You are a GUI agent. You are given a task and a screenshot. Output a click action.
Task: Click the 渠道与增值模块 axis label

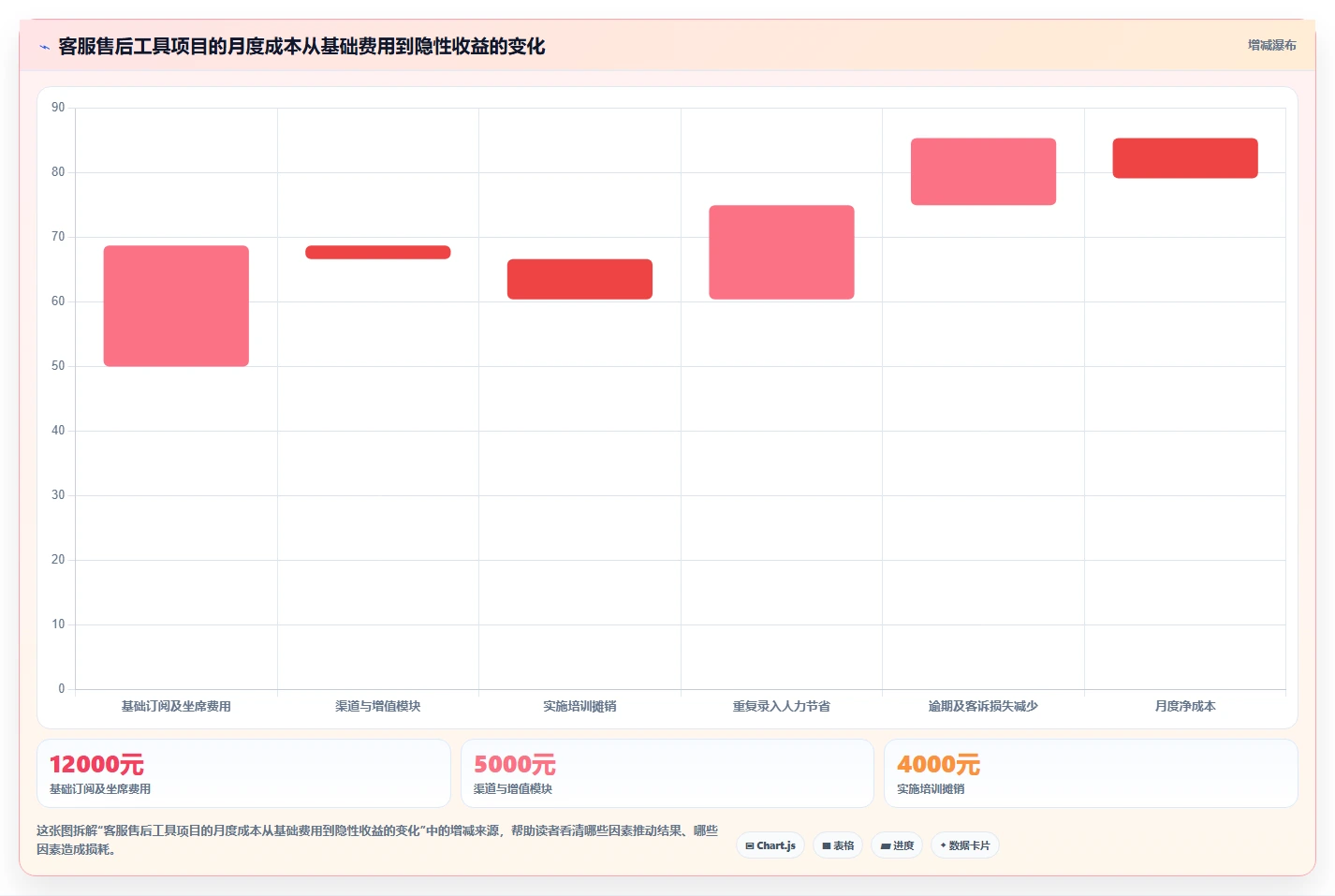click(378, 706)
